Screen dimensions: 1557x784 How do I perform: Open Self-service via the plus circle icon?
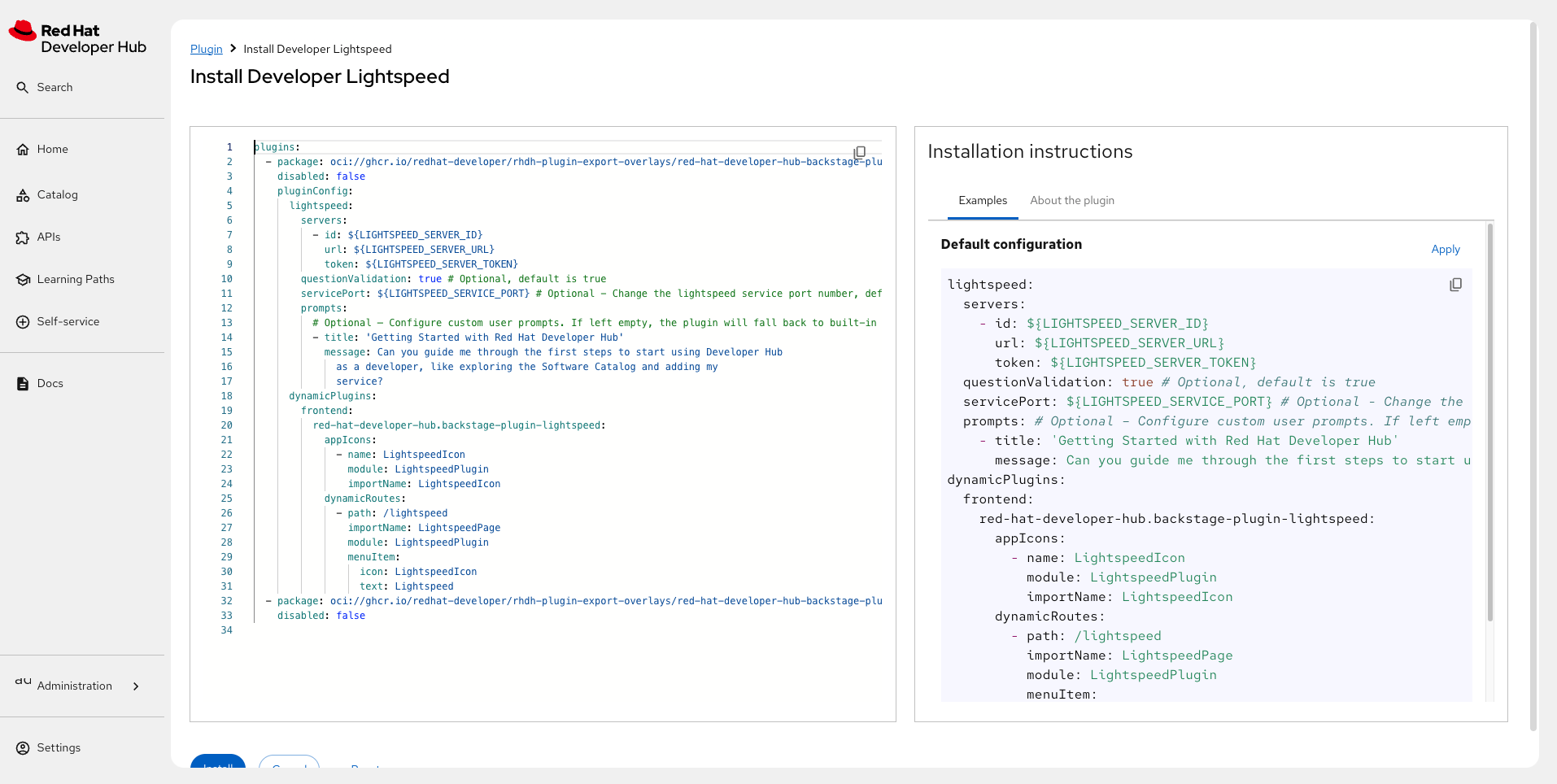(23, 322)
